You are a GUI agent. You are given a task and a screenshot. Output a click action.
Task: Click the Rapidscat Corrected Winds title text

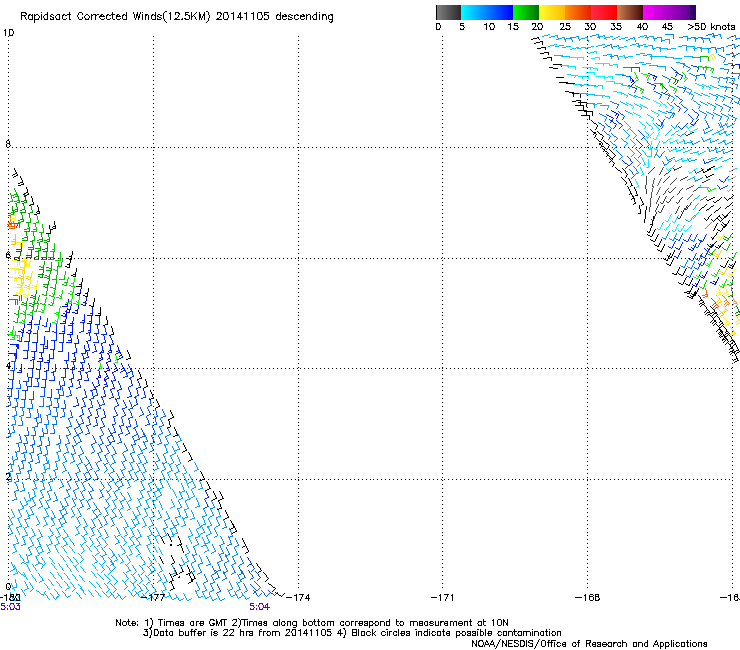177,16
